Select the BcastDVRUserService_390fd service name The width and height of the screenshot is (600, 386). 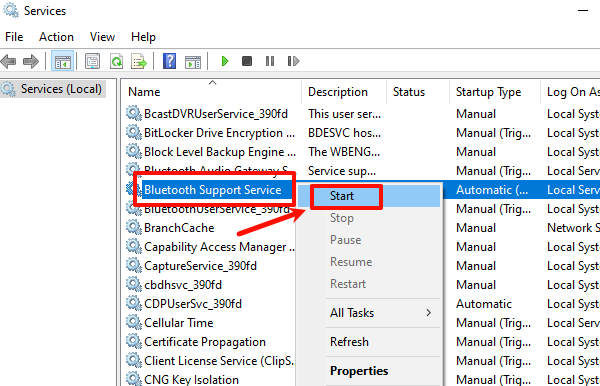point(216,114)
